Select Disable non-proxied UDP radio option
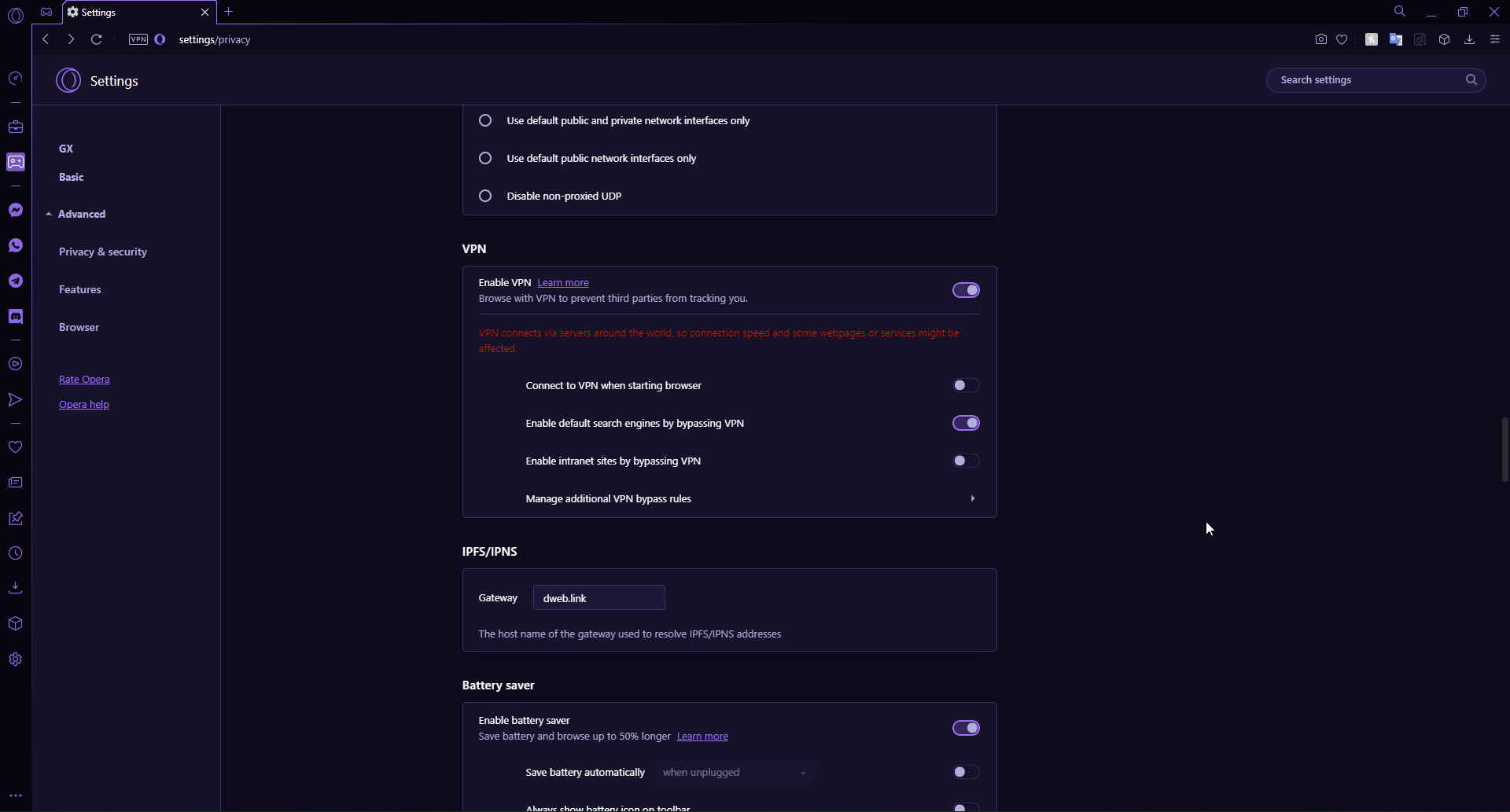Viewport: 1510px width, 812px height. pos(485,196)
